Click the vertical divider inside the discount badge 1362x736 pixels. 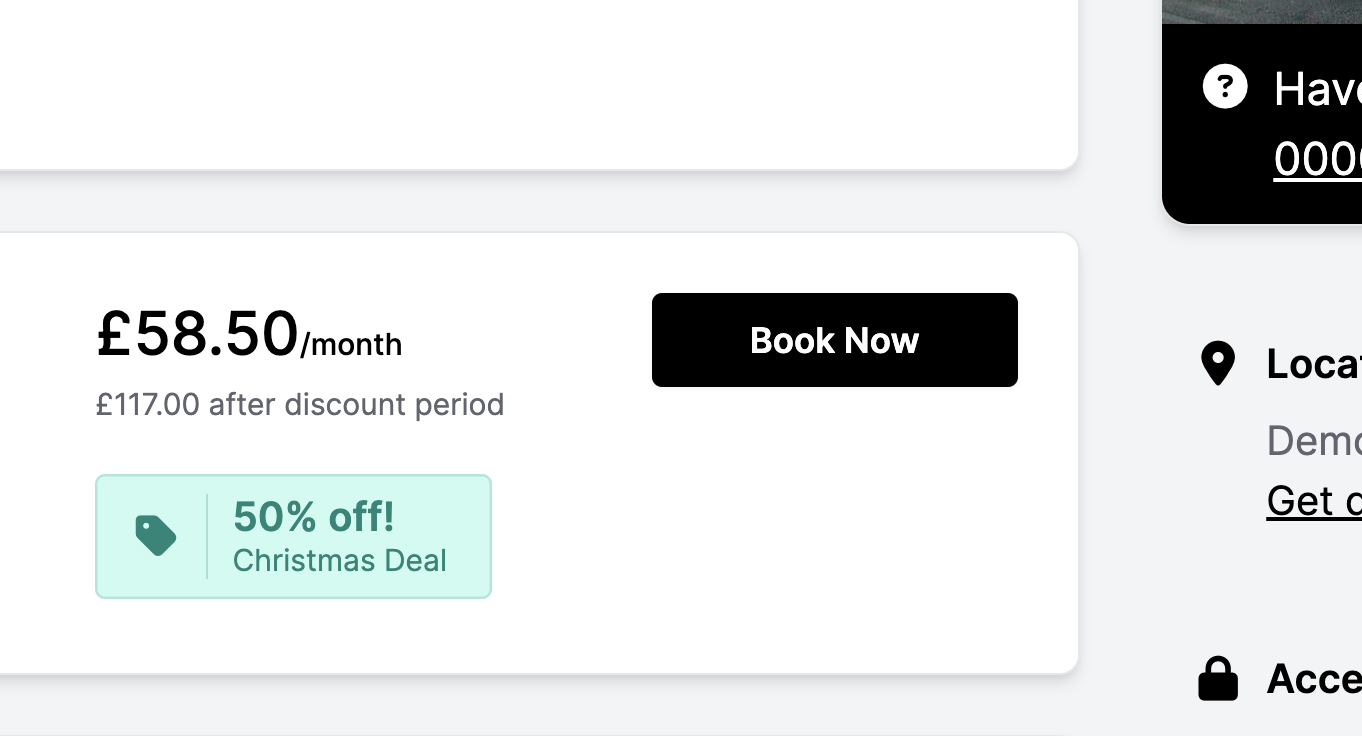coord(207,536)
